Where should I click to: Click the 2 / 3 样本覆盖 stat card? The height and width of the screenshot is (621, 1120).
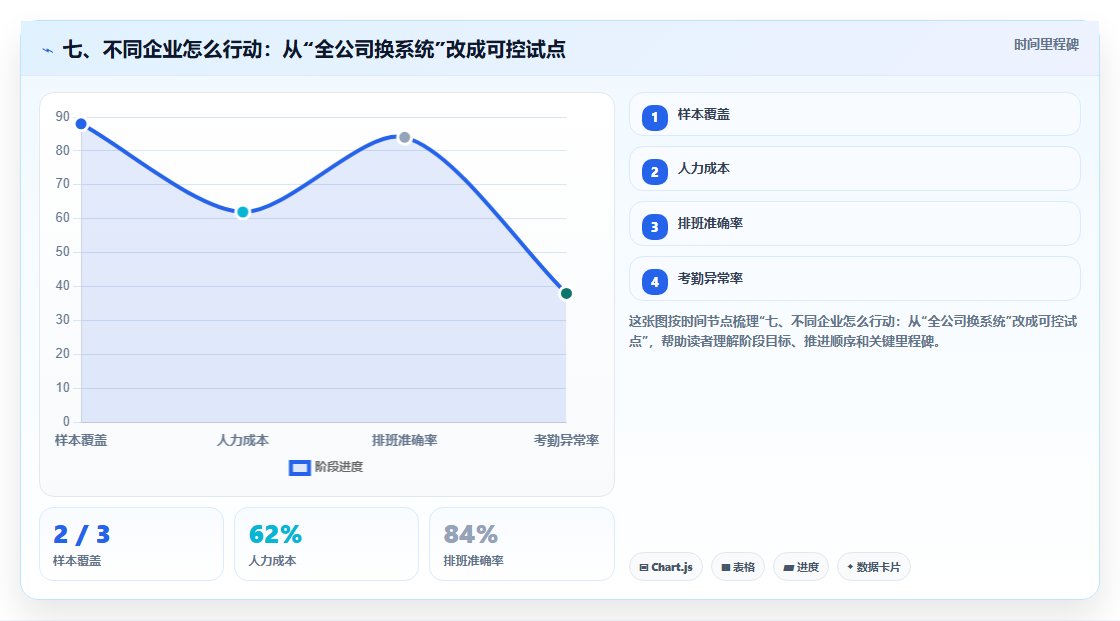click(x=131, y=544)
